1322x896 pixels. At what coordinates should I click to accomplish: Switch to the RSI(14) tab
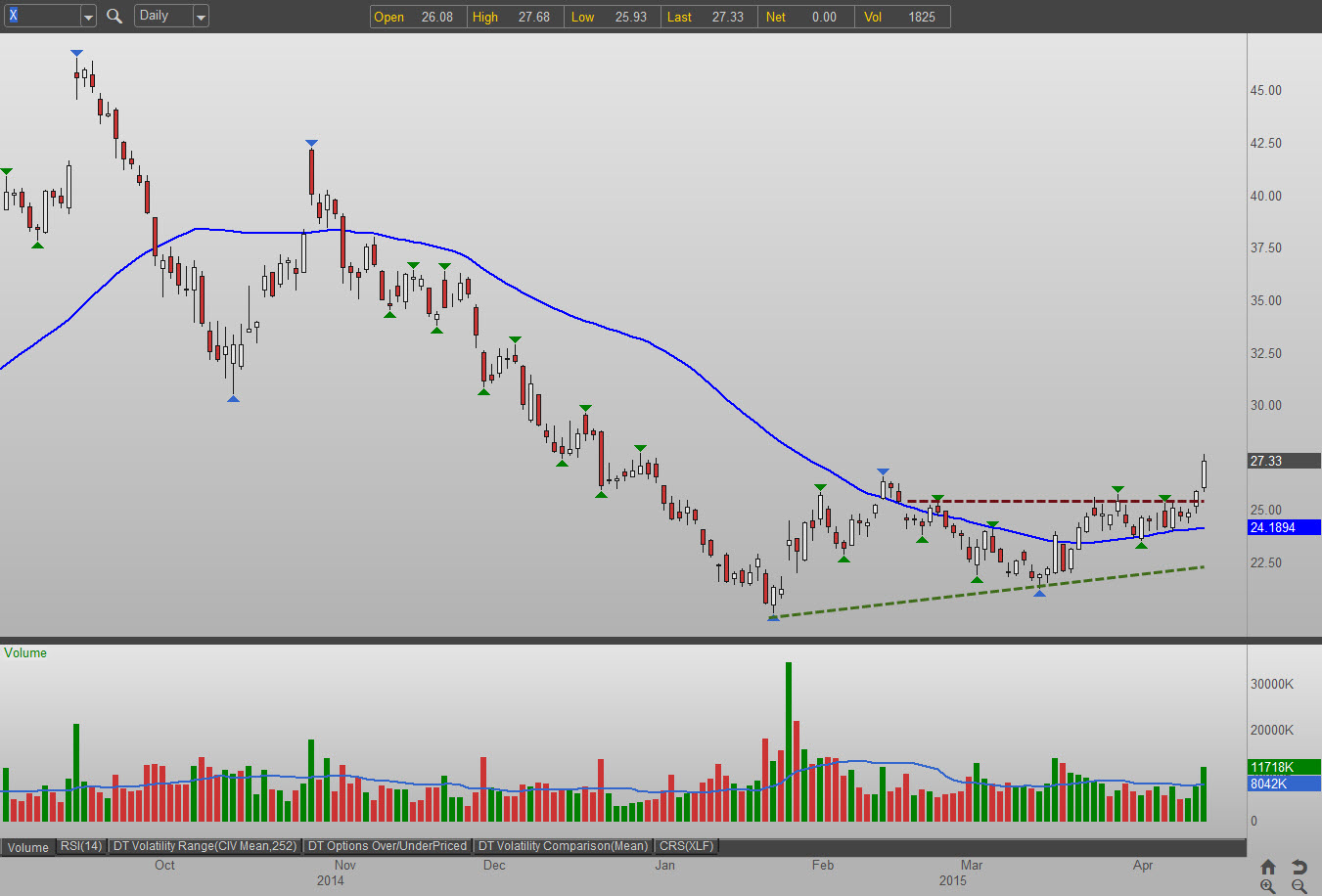81,846
